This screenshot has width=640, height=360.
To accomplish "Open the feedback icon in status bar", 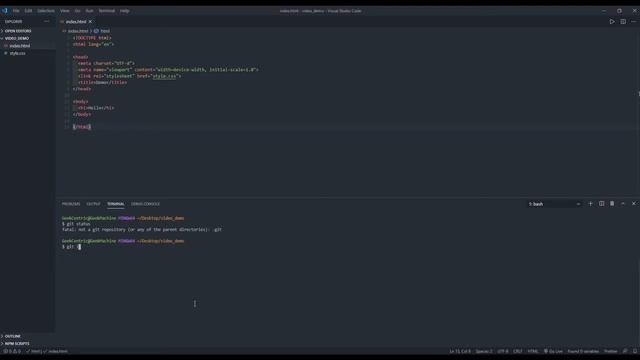I will [x=625, y=351].
